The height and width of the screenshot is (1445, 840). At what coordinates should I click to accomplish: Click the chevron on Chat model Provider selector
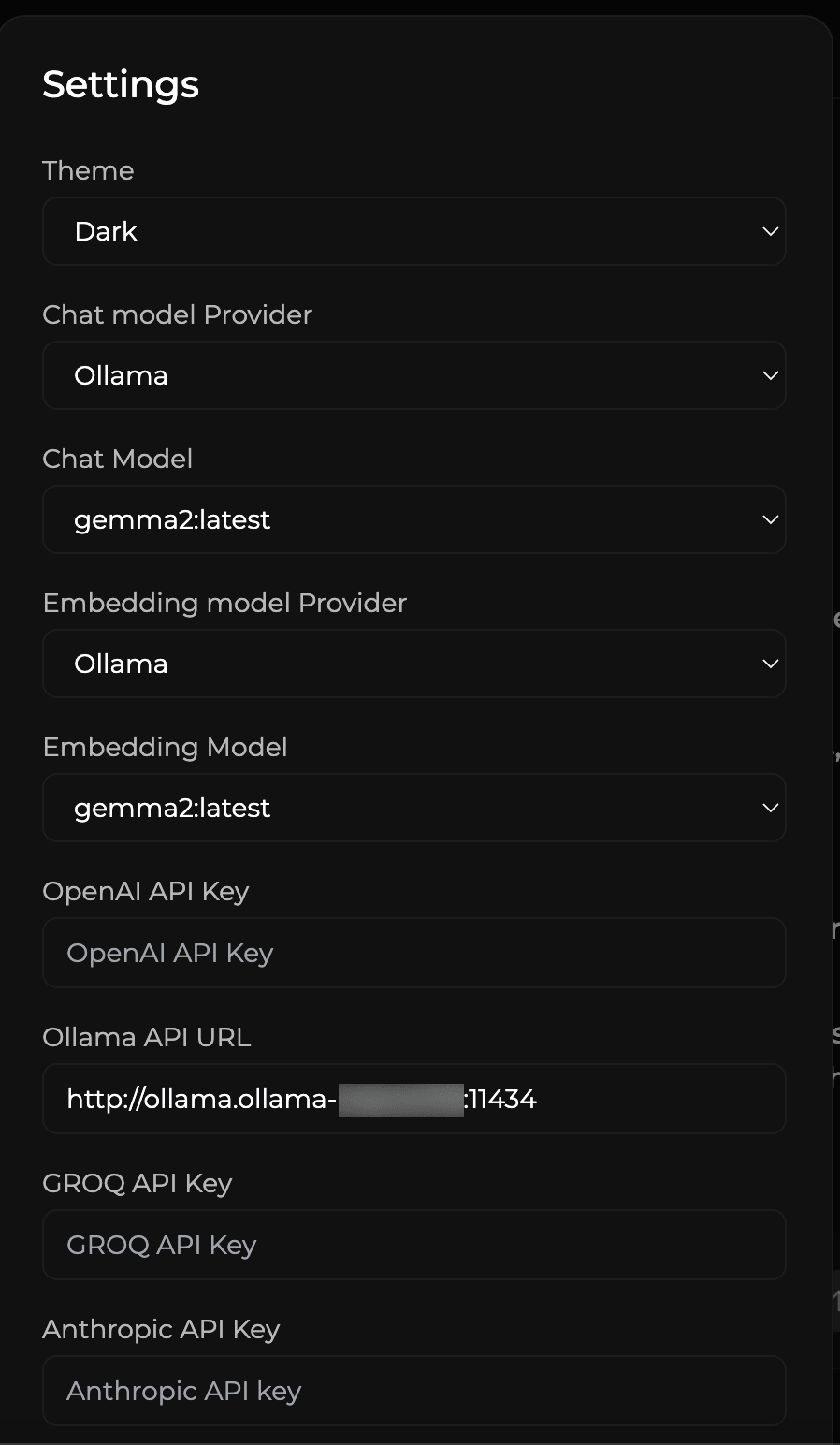[x=770, y=375]
